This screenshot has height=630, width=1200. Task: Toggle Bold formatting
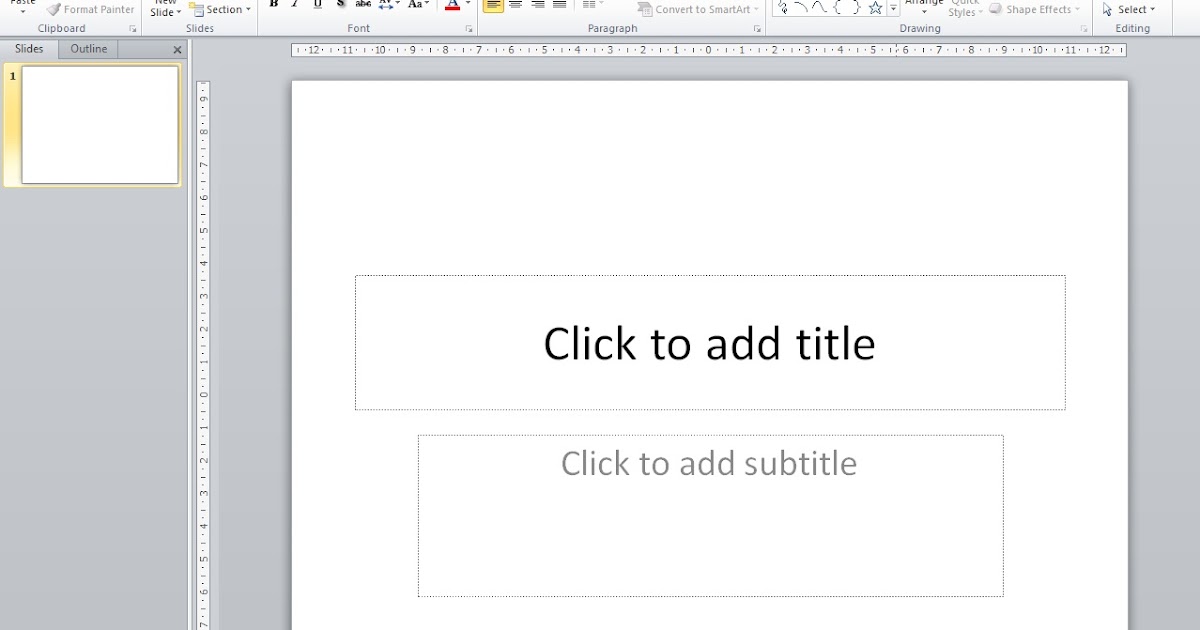coord(273,4)
